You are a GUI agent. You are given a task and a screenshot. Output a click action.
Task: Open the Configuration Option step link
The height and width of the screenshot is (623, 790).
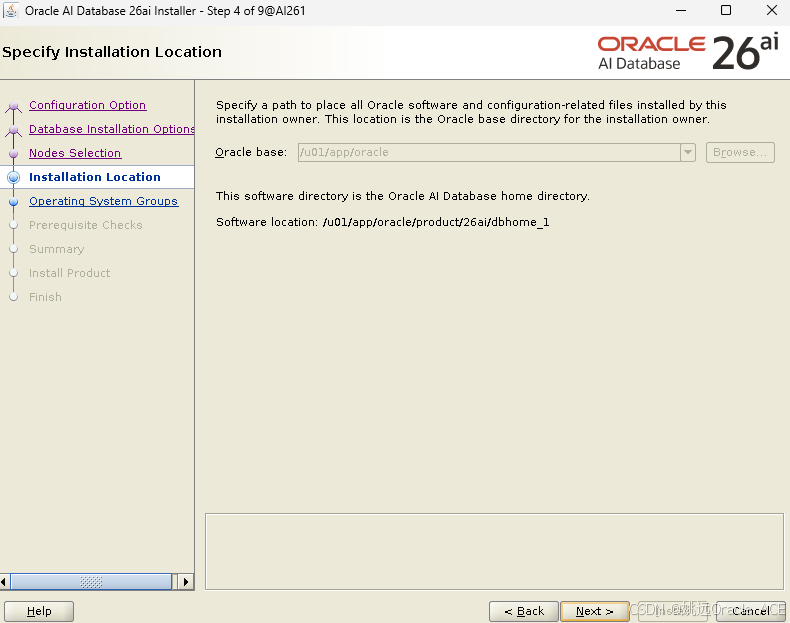(x=87, y=105)
